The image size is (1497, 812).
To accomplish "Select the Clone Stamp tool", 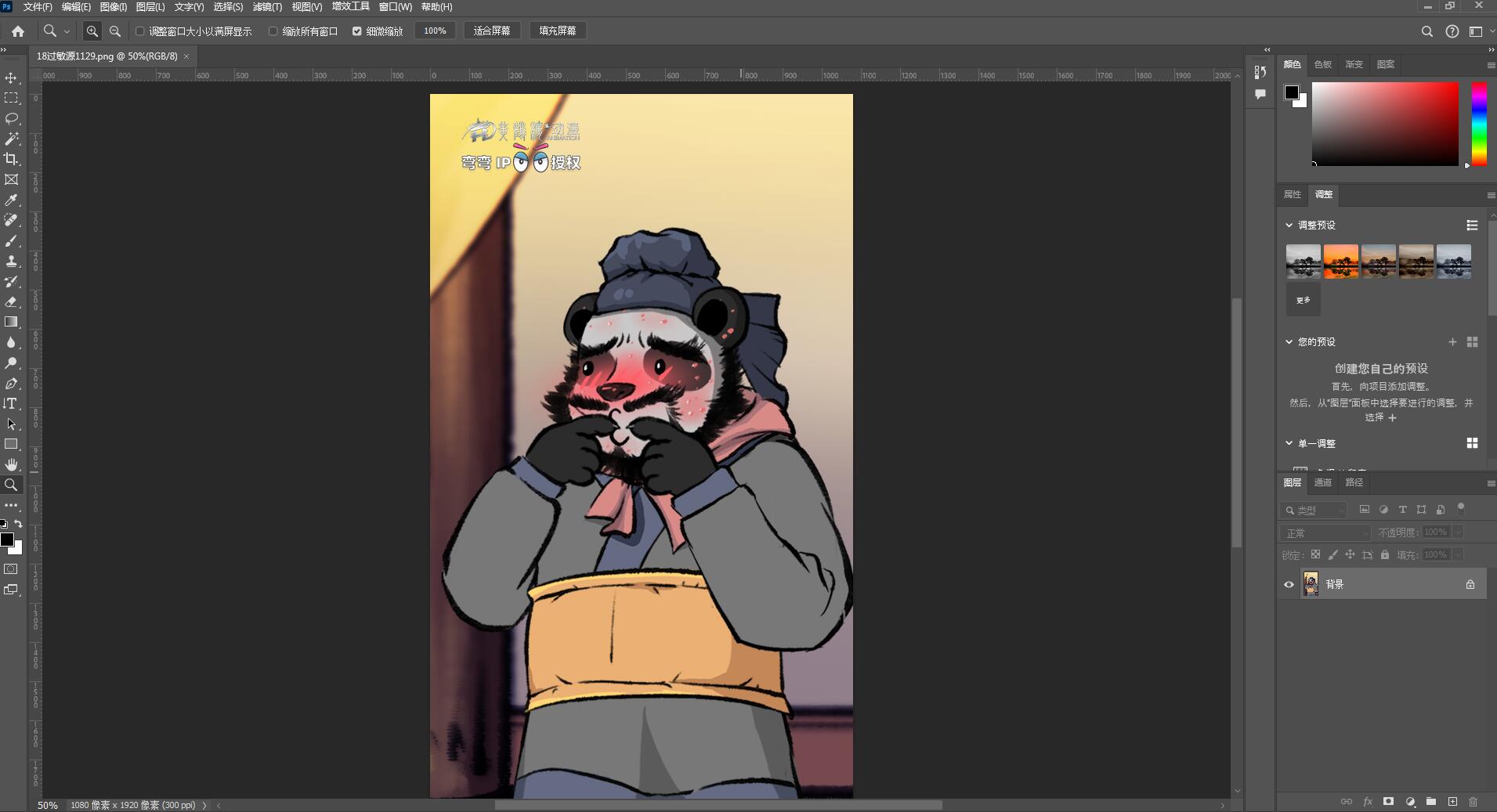I will 11,262.
